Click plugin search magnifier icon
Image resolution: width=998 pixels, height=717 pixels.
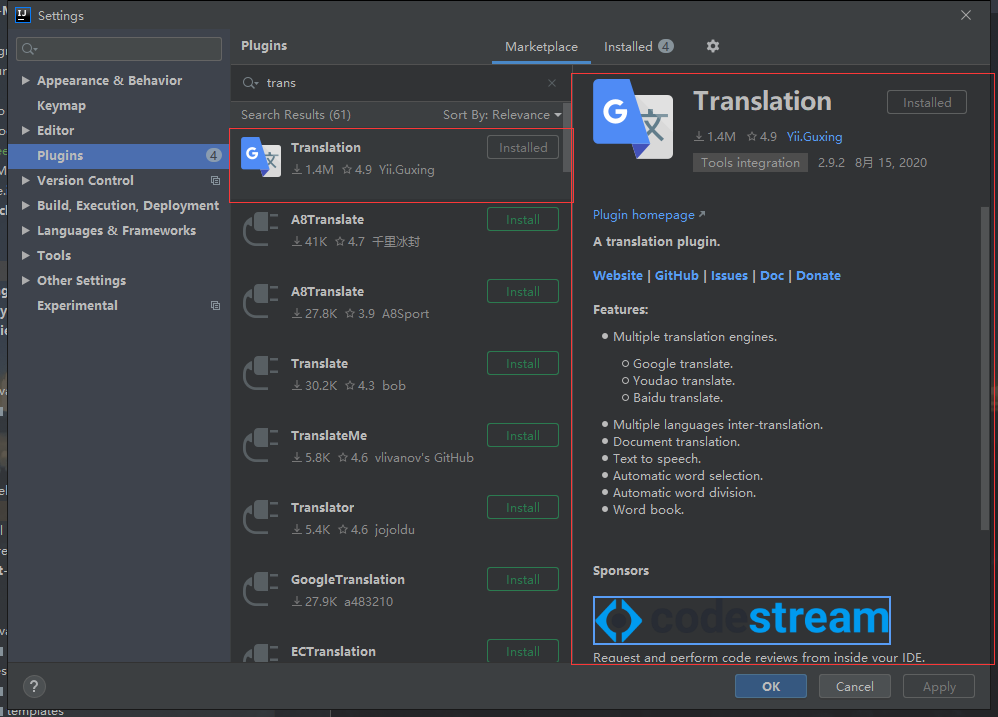(x=250, y=83)
